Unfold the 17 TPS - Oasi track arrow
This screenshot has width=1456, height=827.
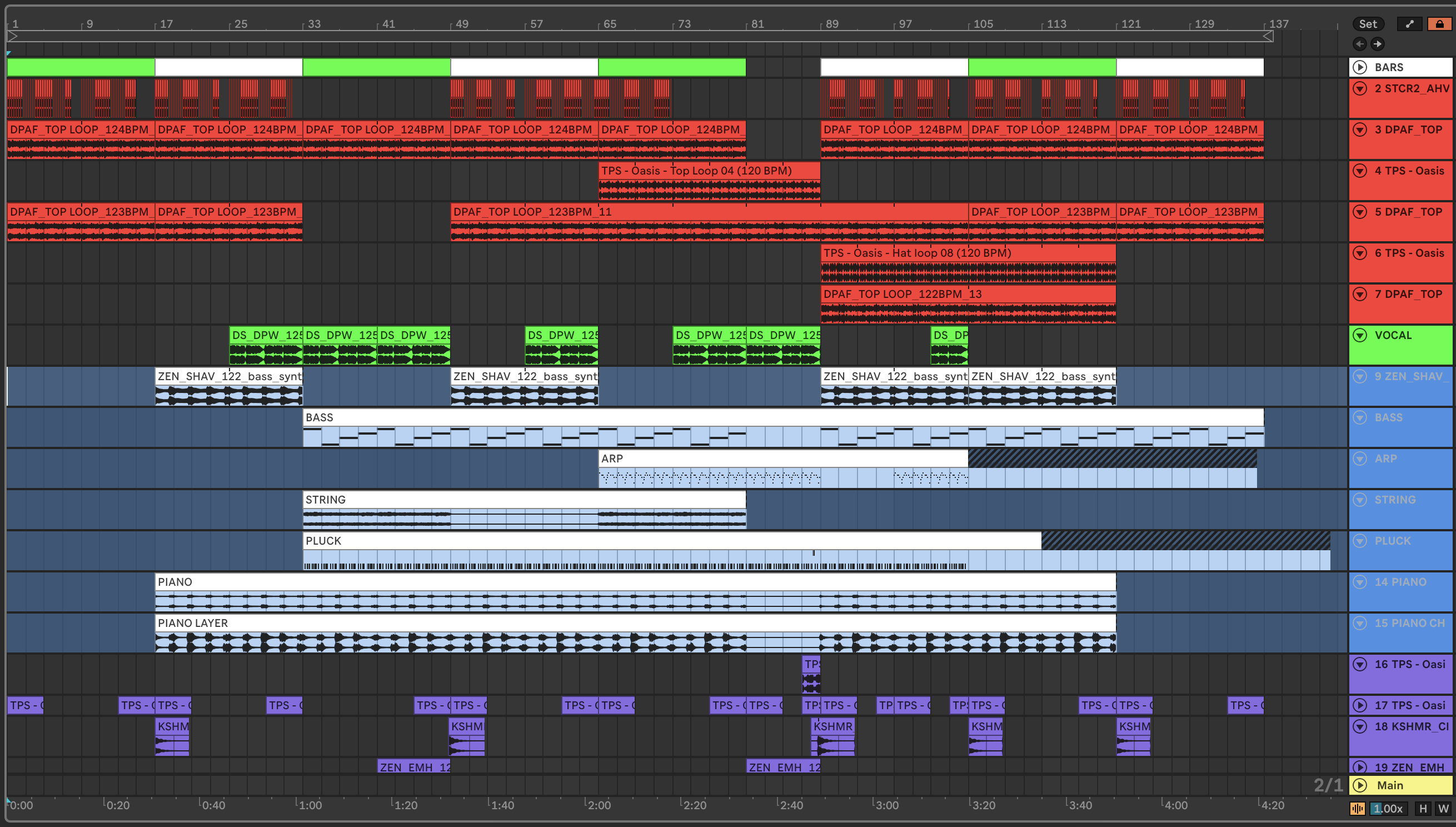[1359, 705]
